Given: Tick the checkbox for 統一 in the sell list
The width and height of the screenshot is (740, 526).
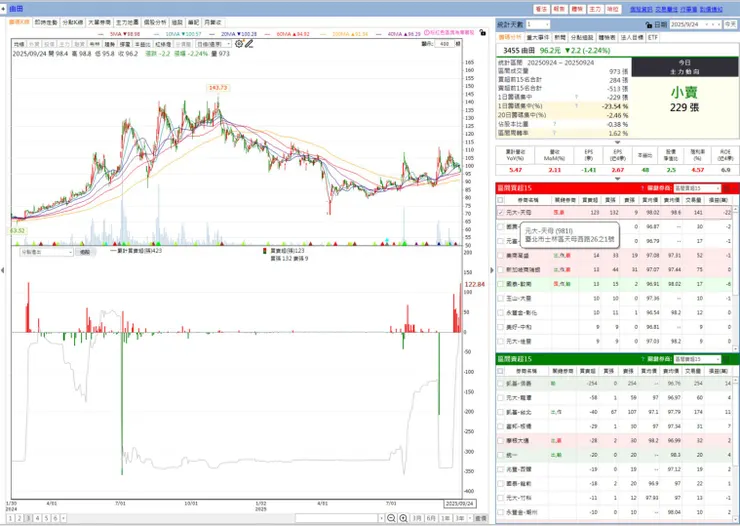Looking at the screenshot, I should [501, 455].
